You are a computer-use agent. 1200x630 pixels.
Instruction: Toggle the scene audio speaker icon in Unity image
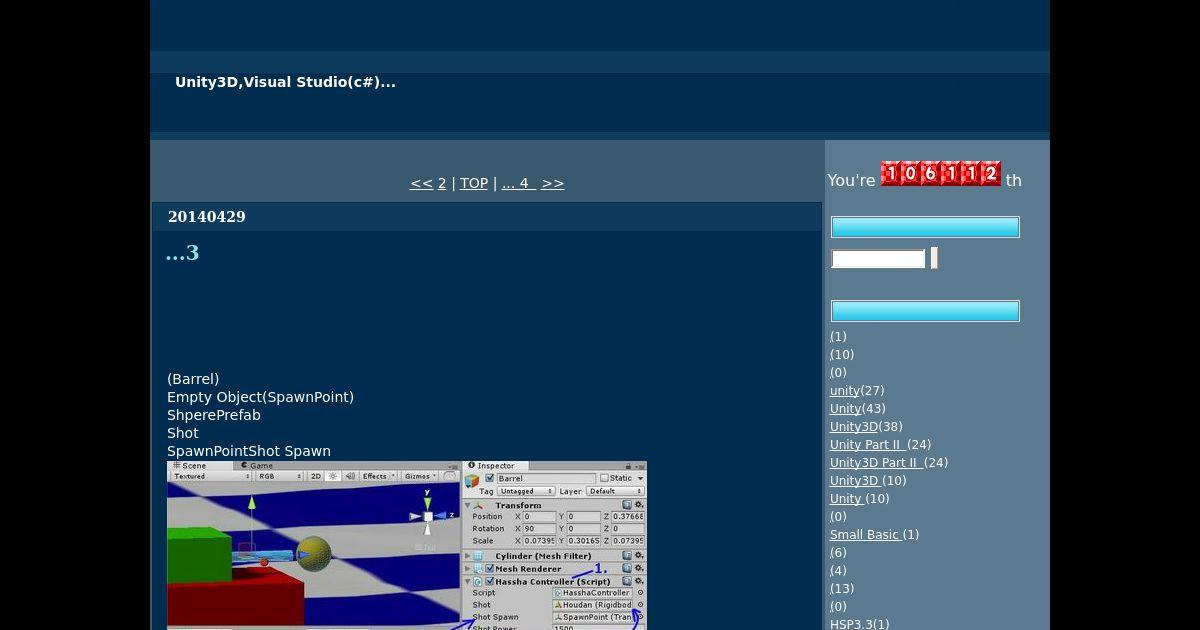click(x=350, y=476)
